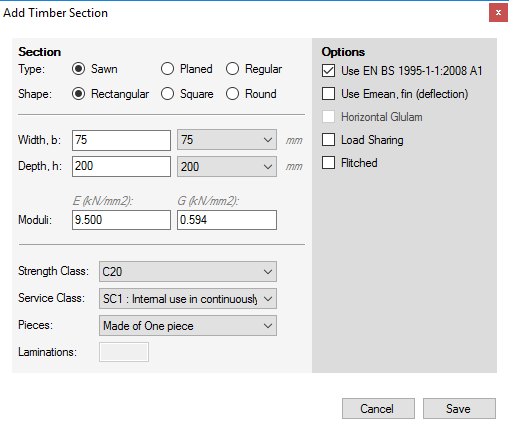The height and width of the screenshot is (432, 509).
Task: Open the Width 75 mm dropdown
Action: 227,140
